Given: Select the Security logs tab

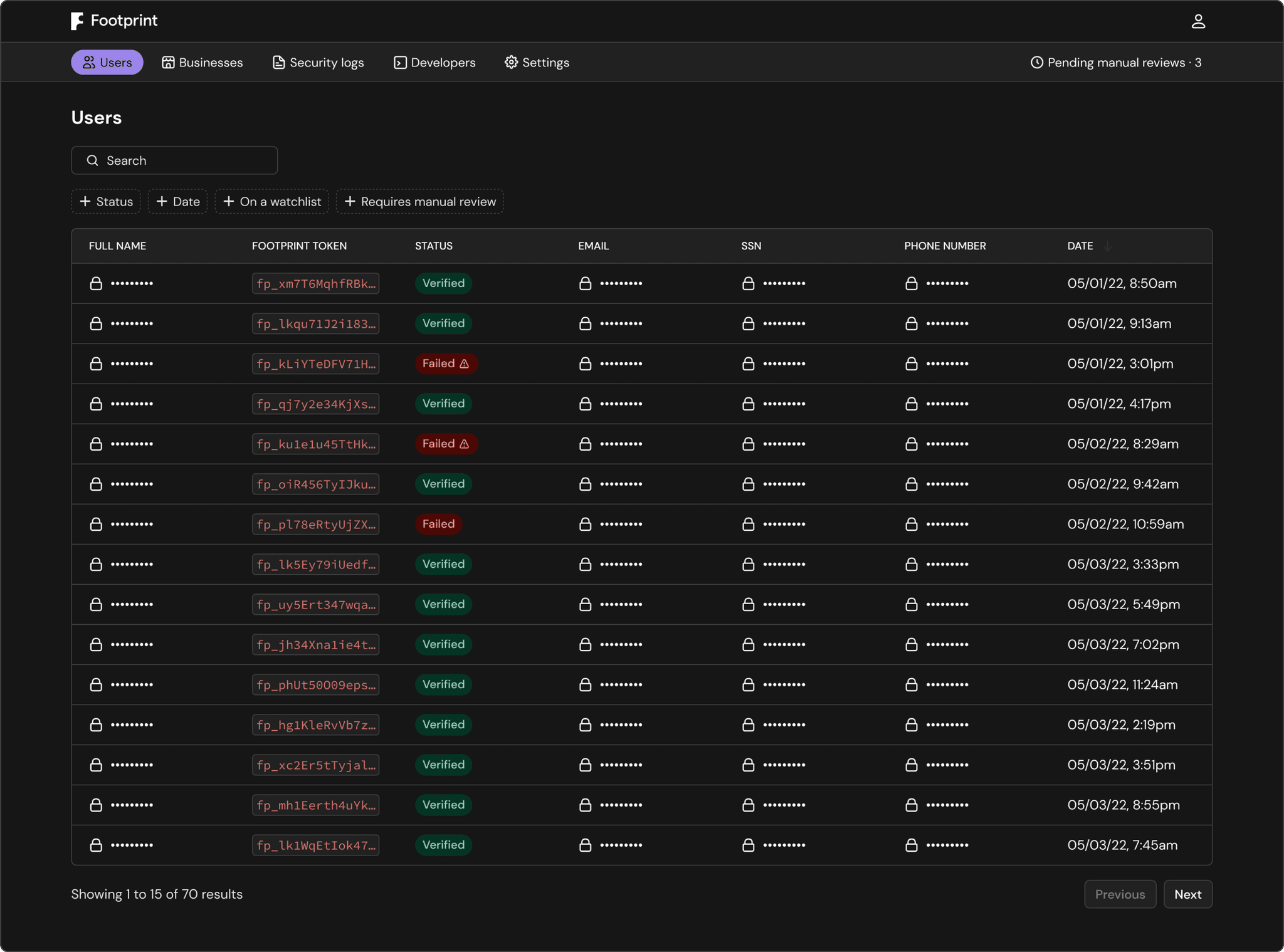Looking at the screenshot, I should [325, 62].
